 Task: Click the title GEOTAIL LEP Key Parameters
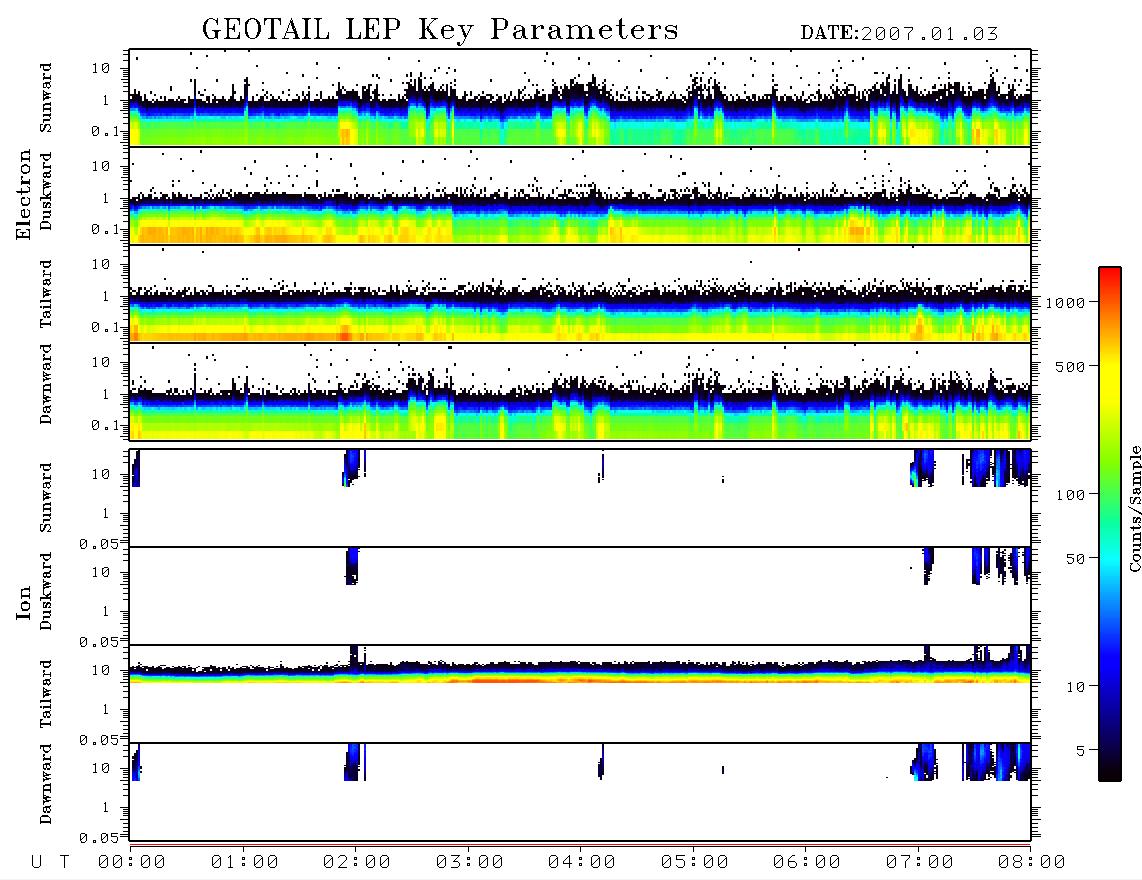tap(440, 30)
